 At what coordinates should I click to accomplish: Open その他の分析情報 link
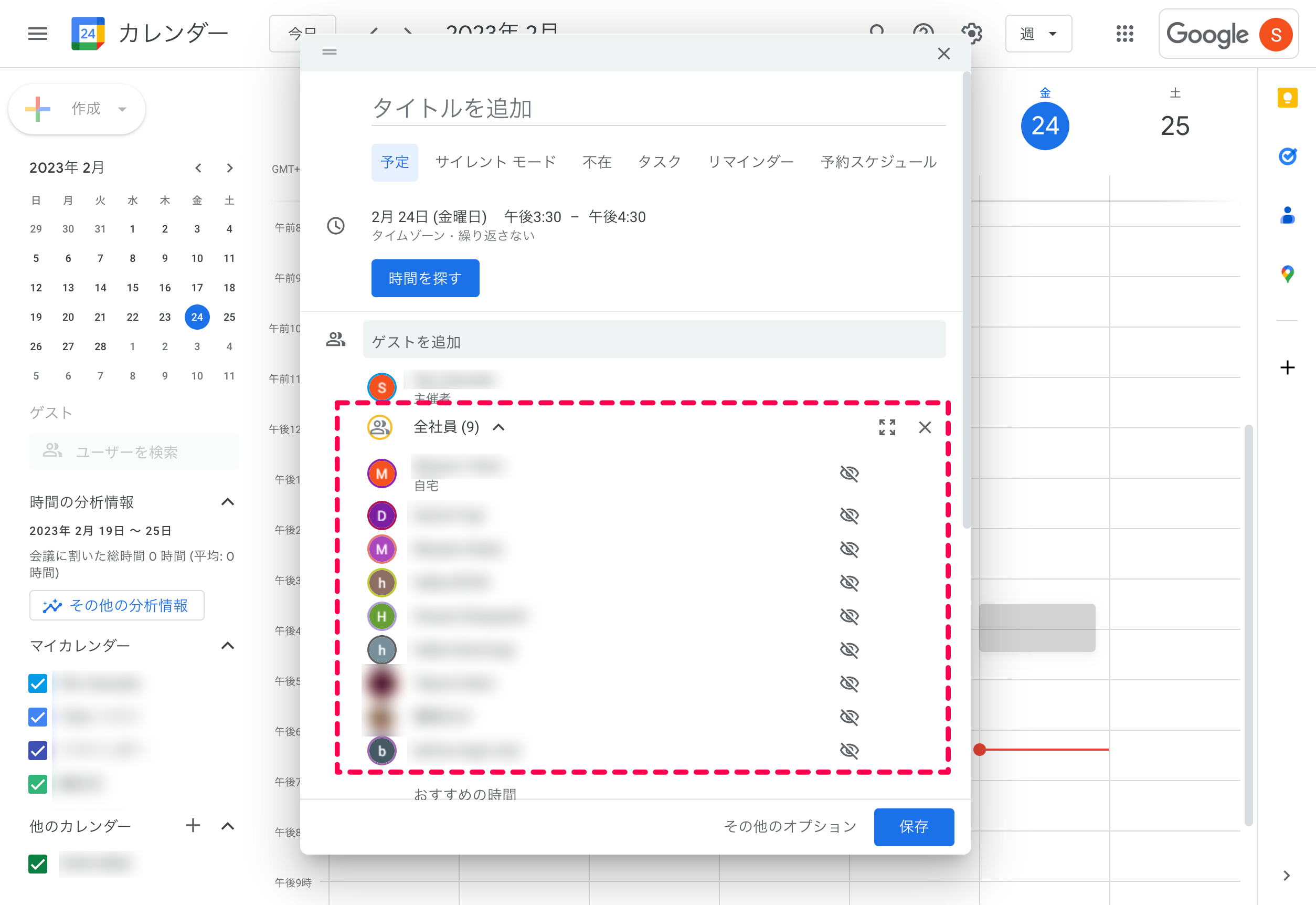117,606
